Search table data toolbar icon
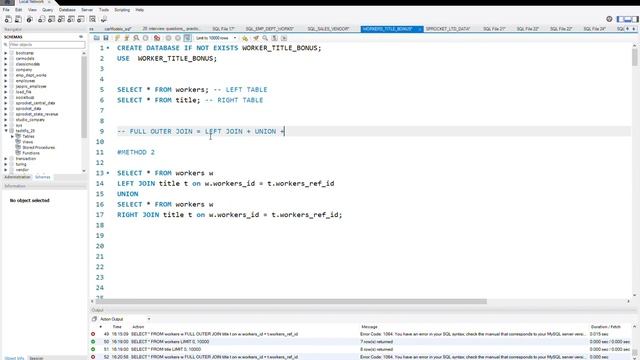640x360 pixels. click(x=93, y=19)
